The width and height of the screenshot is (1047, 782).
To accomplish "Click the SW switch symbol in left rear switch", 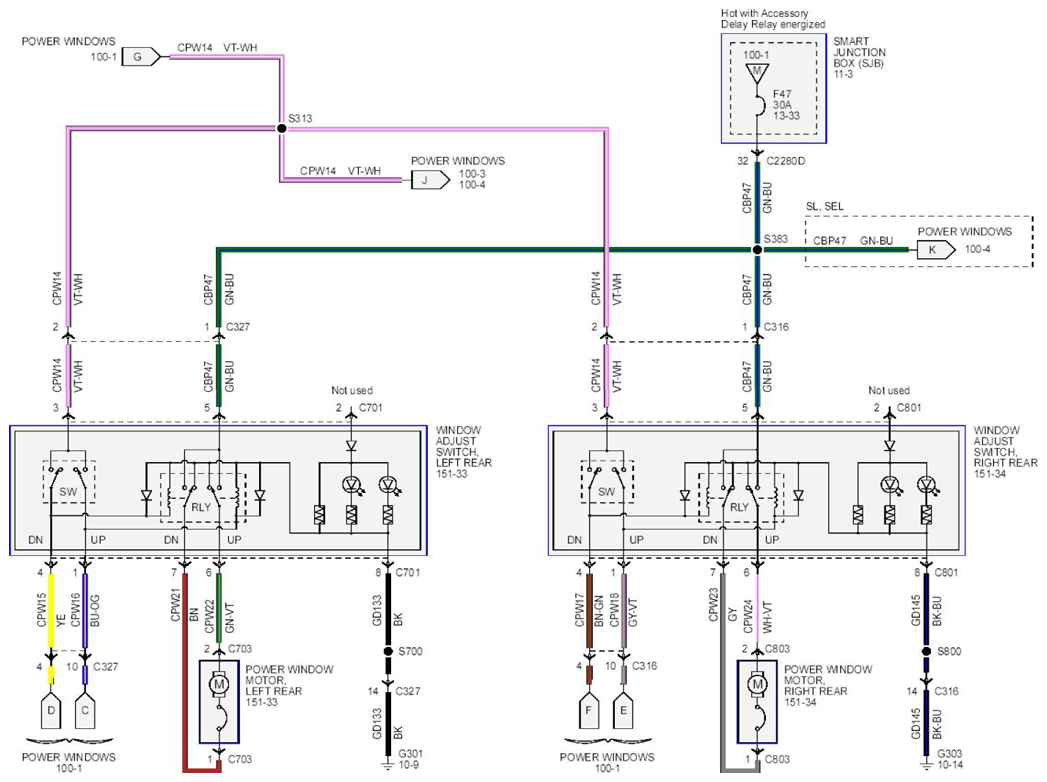I will [69, 482].
